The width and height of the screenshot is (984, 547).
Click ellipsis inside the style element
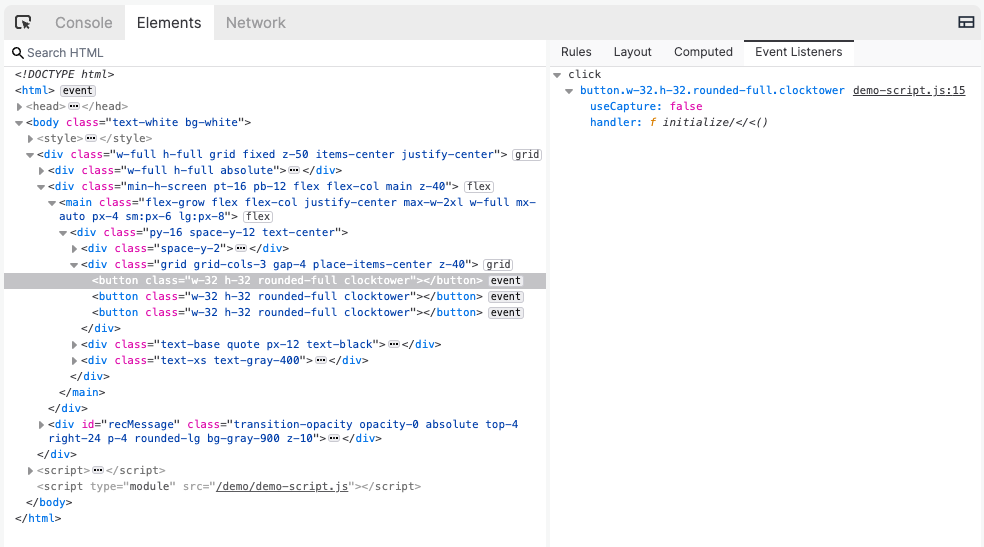coord(91,138)
